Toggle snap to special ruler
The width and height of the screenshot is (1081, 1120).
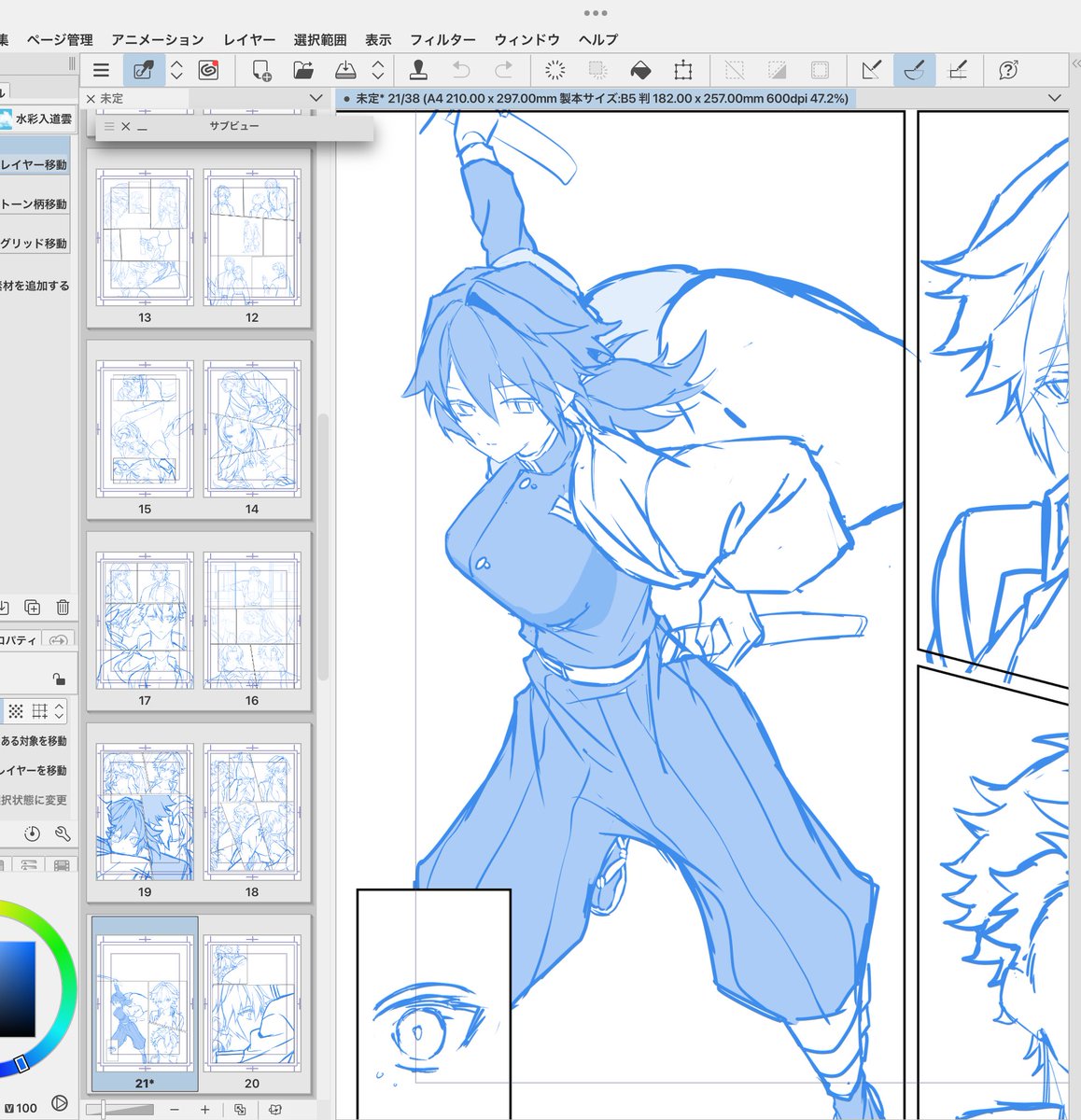914,70
